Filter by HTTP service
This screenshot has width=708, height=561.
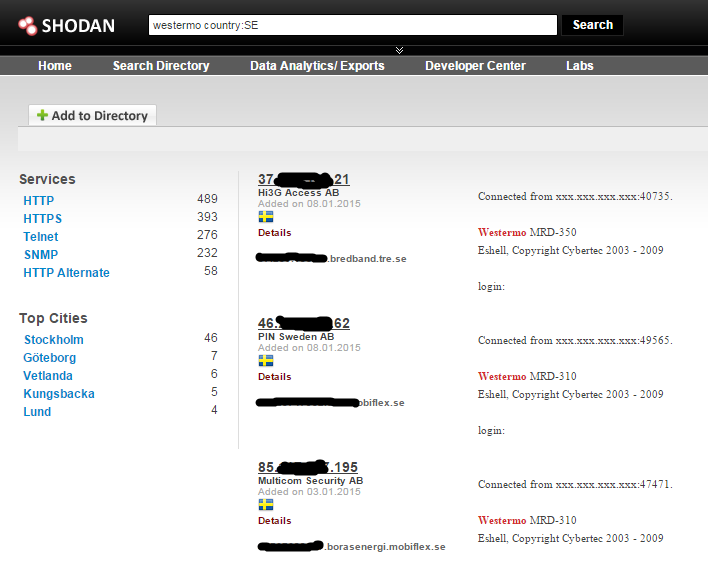39,201
